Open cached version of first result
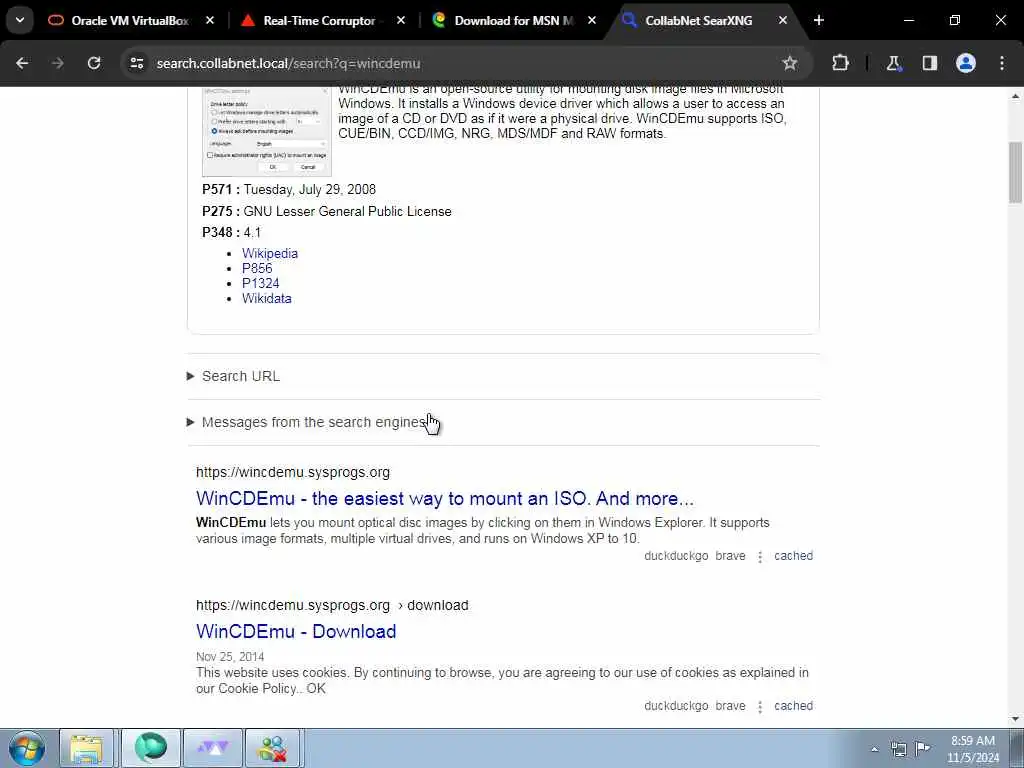1024x768 pixels. (x=793, y=556)
